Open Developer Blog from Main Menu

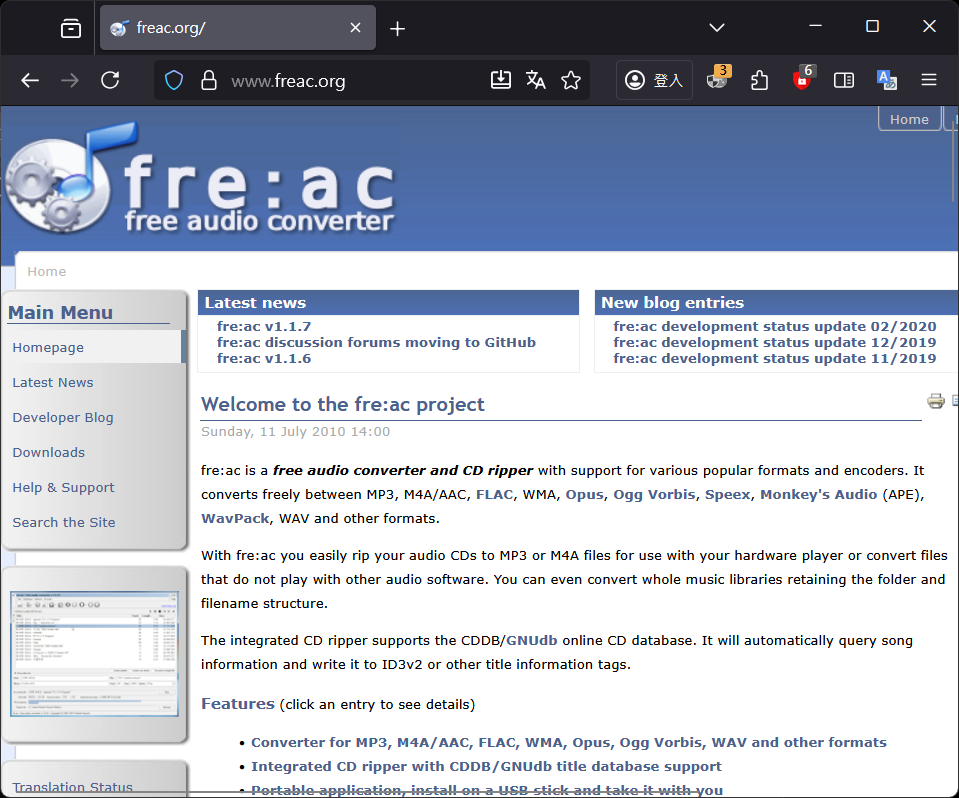click(x=63, y=417)
